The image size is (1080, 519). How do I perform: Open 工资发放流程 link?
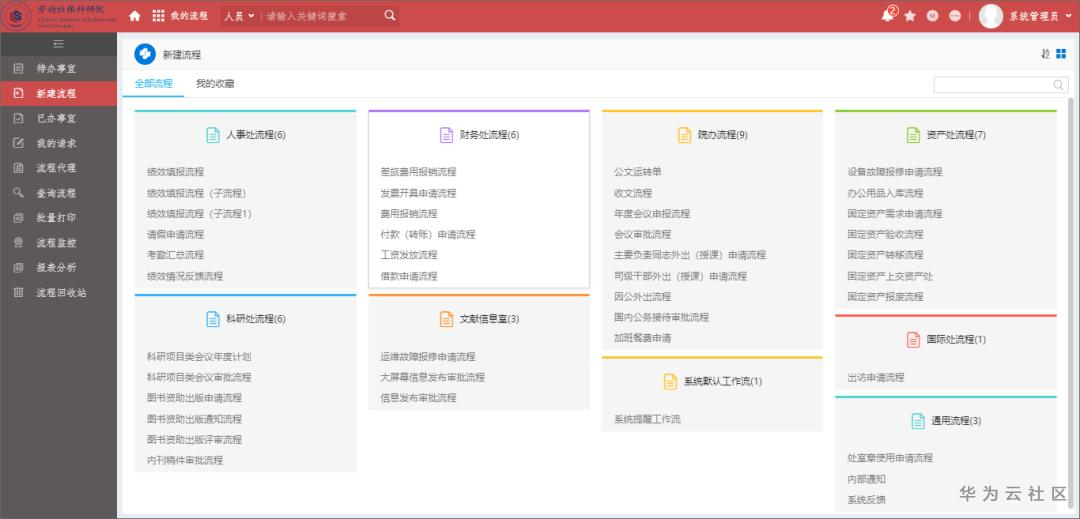point(409,255)
